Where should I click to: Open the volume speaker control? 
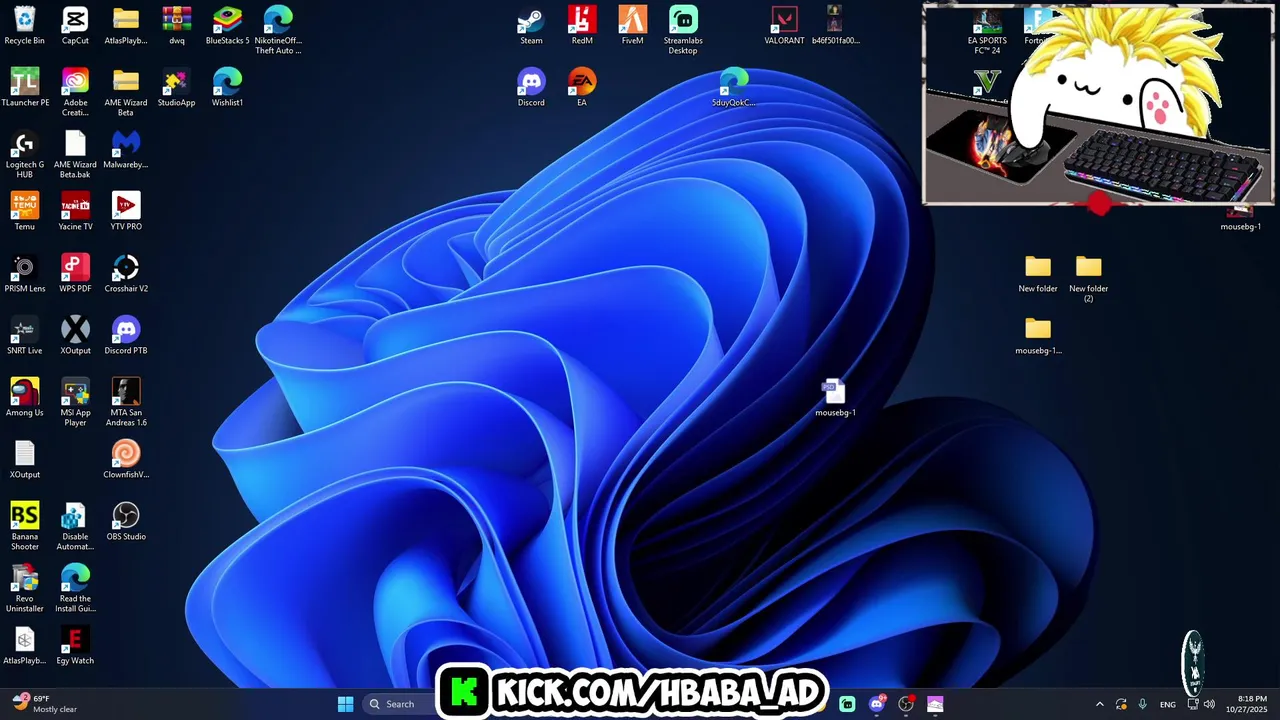[x=1209, y=704]
